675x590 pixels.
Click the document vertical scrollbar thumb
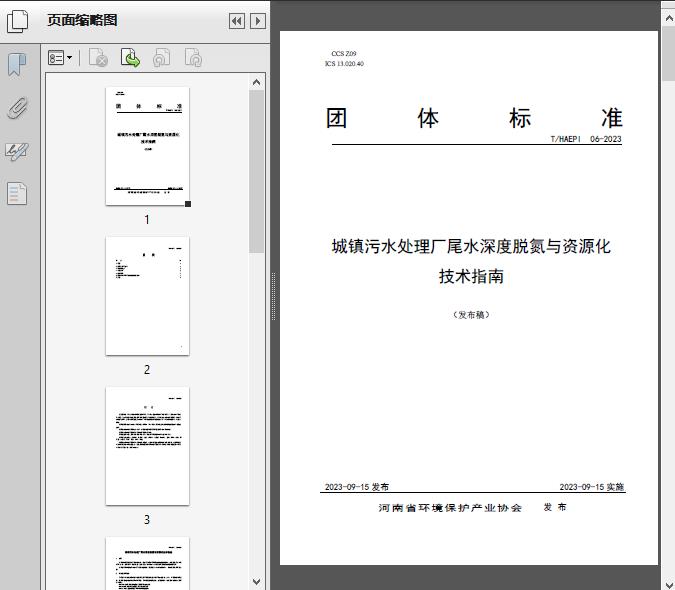pyautogui.click(x=669, y=54)
